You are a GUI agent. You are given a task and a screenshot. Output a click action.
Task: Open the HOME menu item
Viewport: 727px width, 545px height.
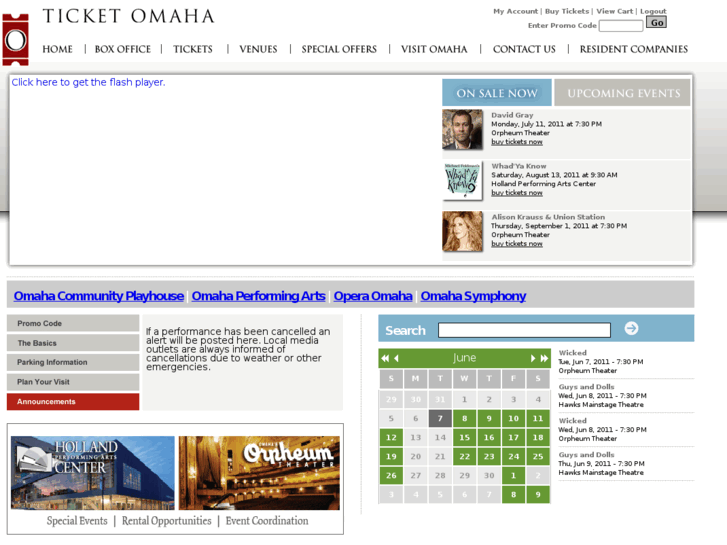tap(57, 49)
